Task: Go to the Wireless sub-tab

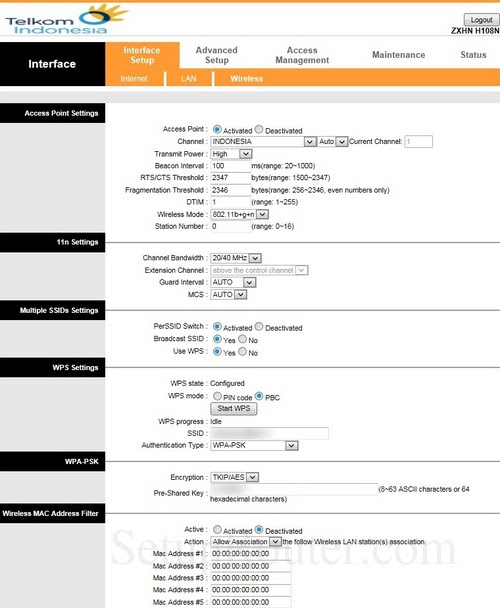Action: (247, 79)
